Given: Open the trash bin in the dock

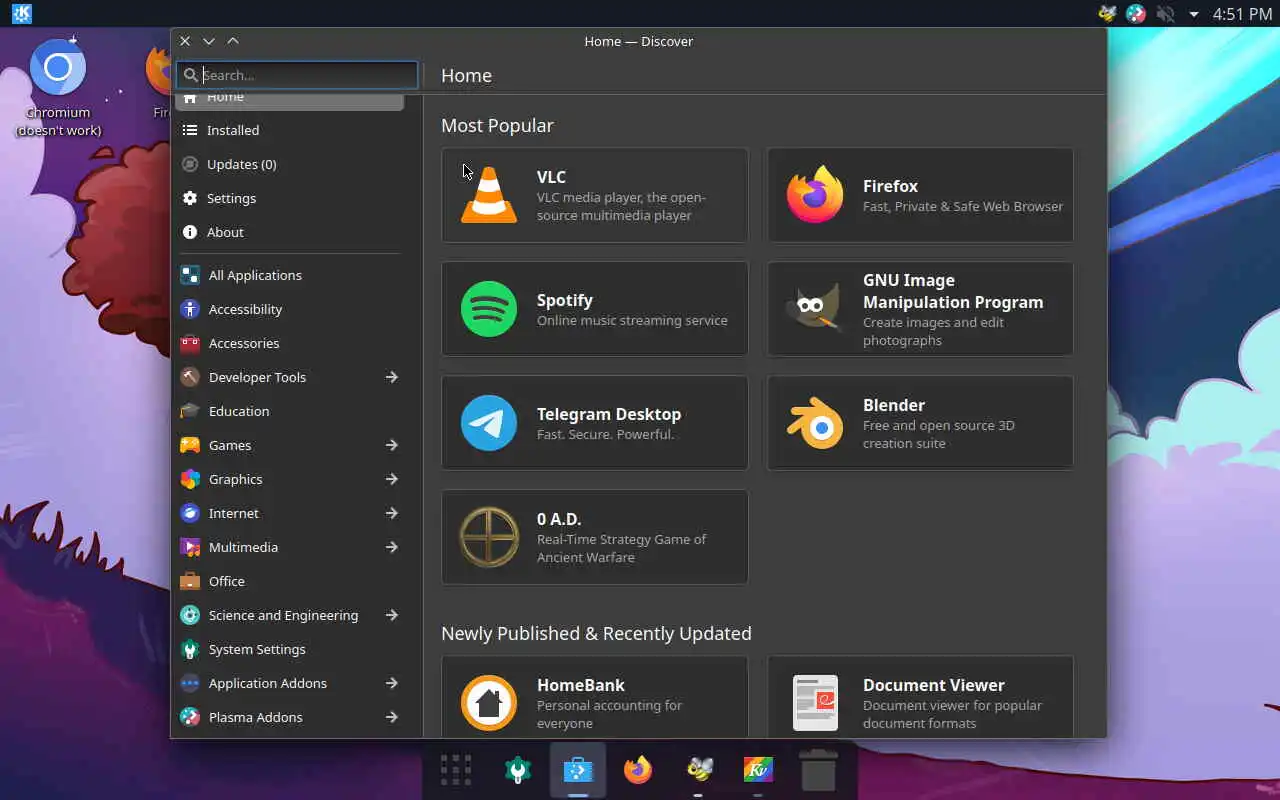Looking at the screenshot, I should 818,770.
